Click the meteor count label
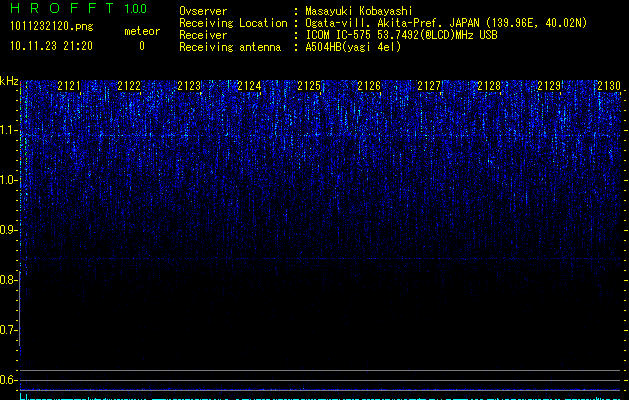The height and width of the screenshot is (400, 629). 142,31
